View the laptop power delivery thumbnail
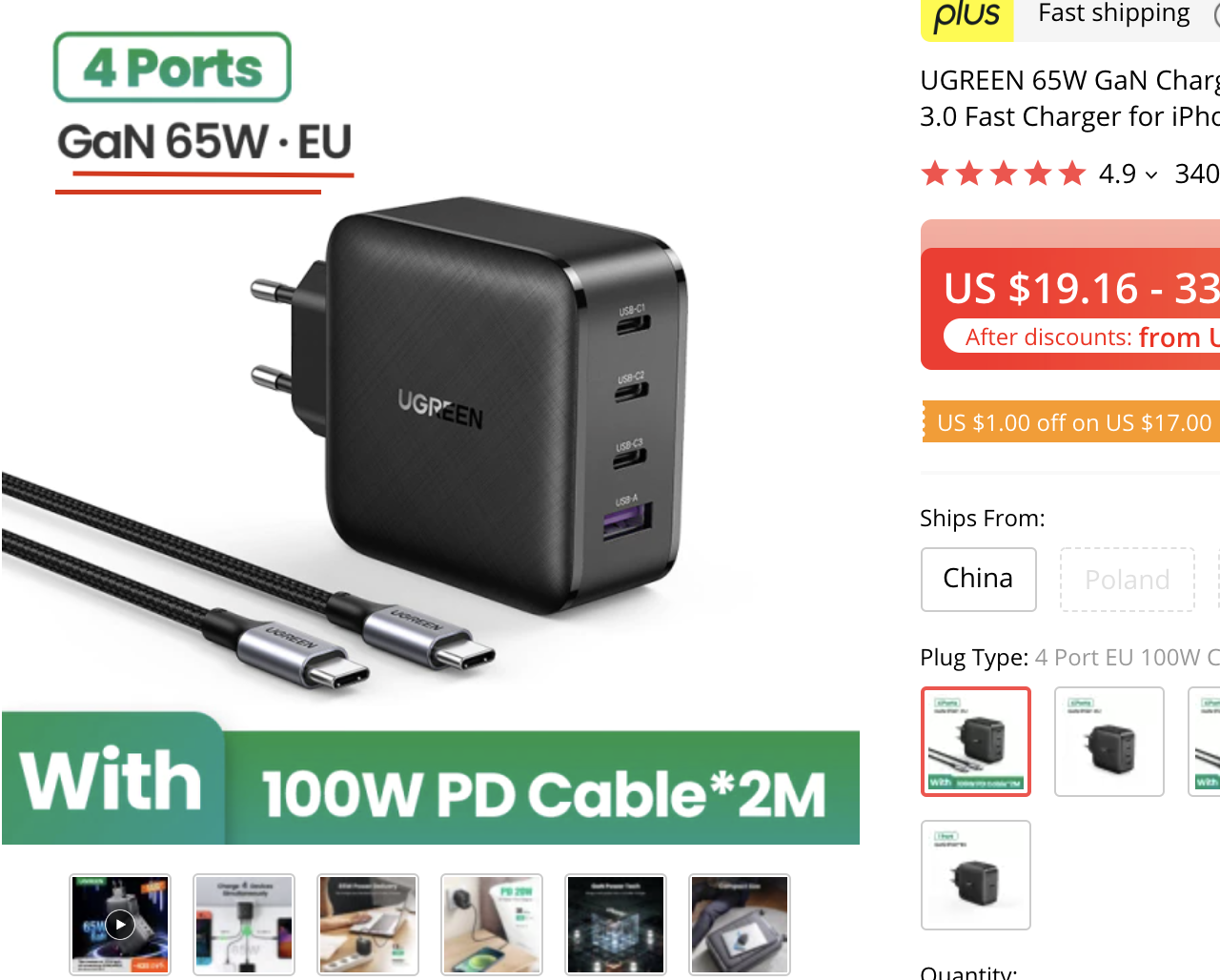Viewport: 1220px width, 980px height. point(368,925)
